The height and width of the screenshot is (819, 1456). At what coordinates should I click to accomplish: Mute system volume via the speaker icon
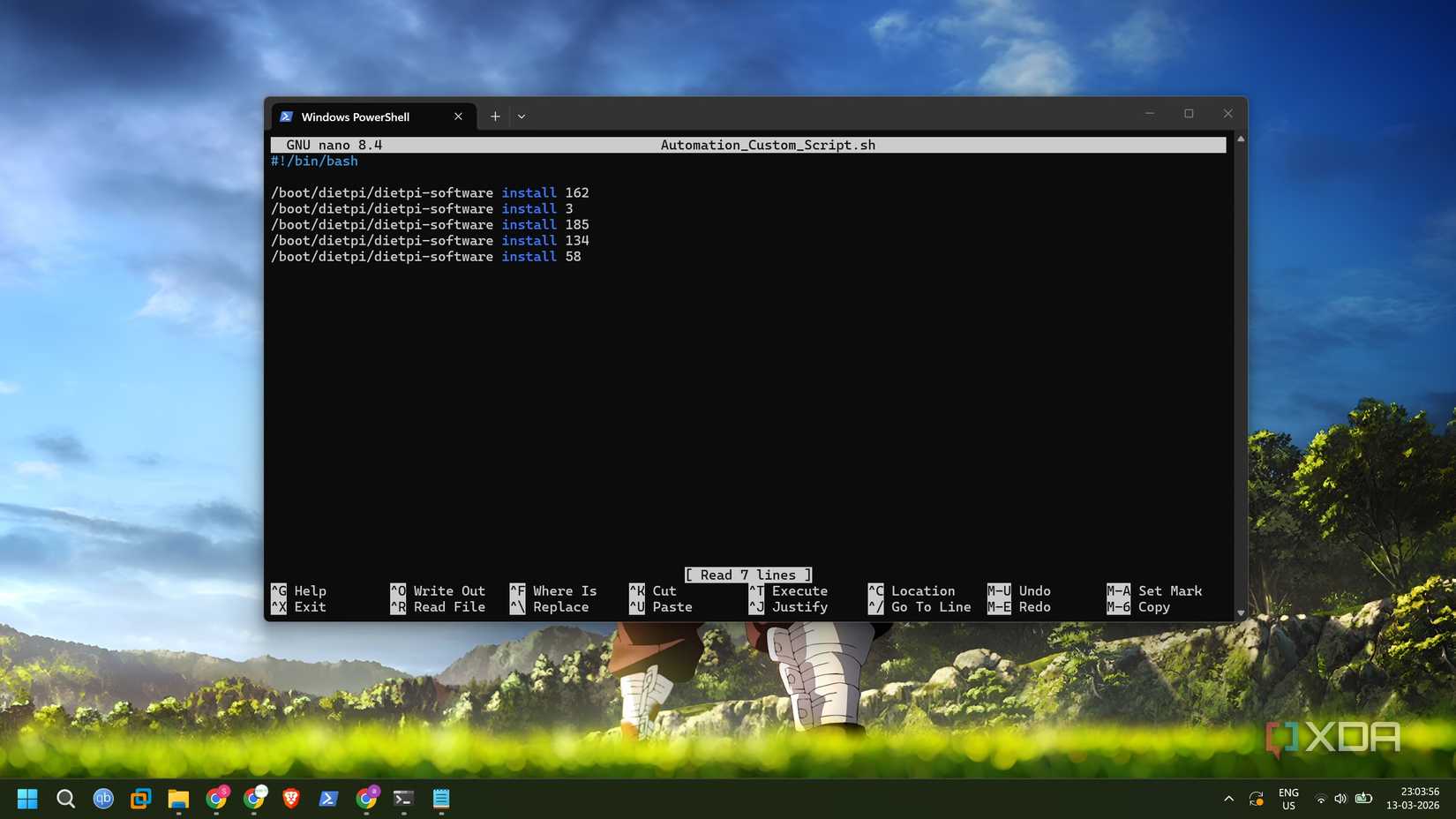click(1341, 800)
